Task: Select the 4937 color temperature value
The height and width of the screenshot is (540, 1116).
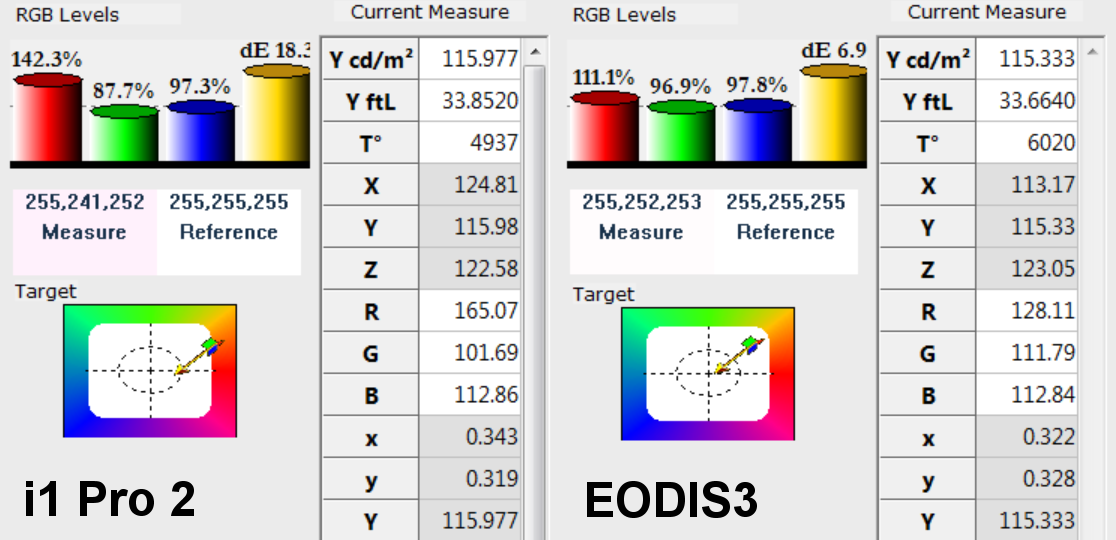Action: click(x=470, y=143)
